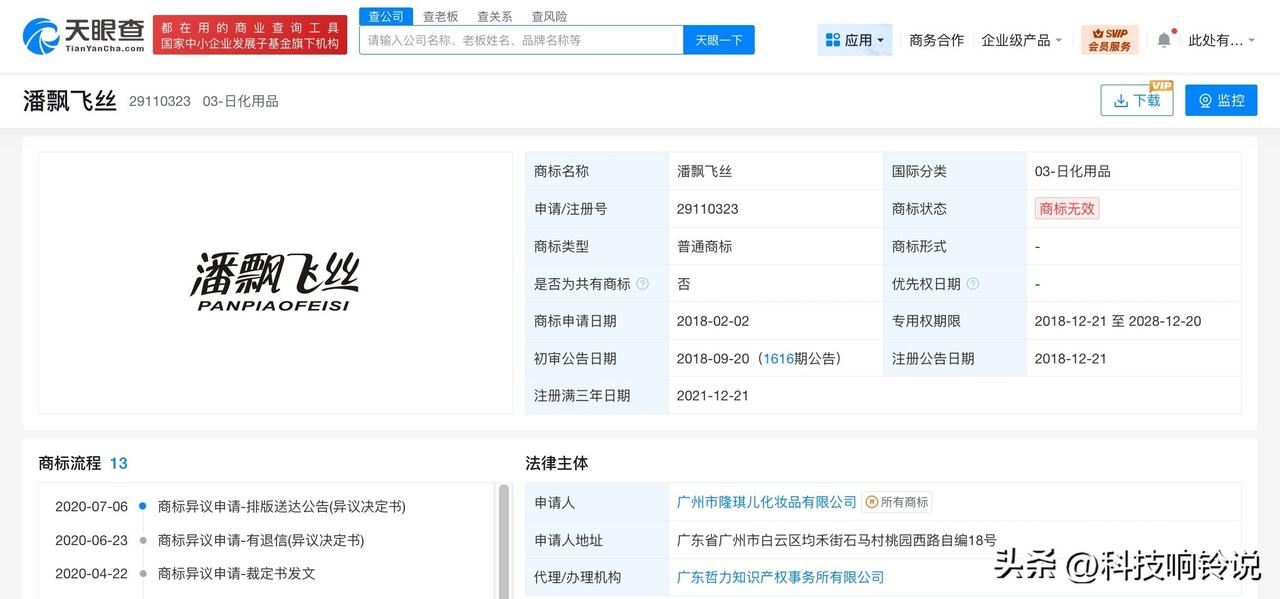Switch to the 查风险 search tab
This screenshot has height=599, width=1280.
pyautogui.click(x=549, y=16)
